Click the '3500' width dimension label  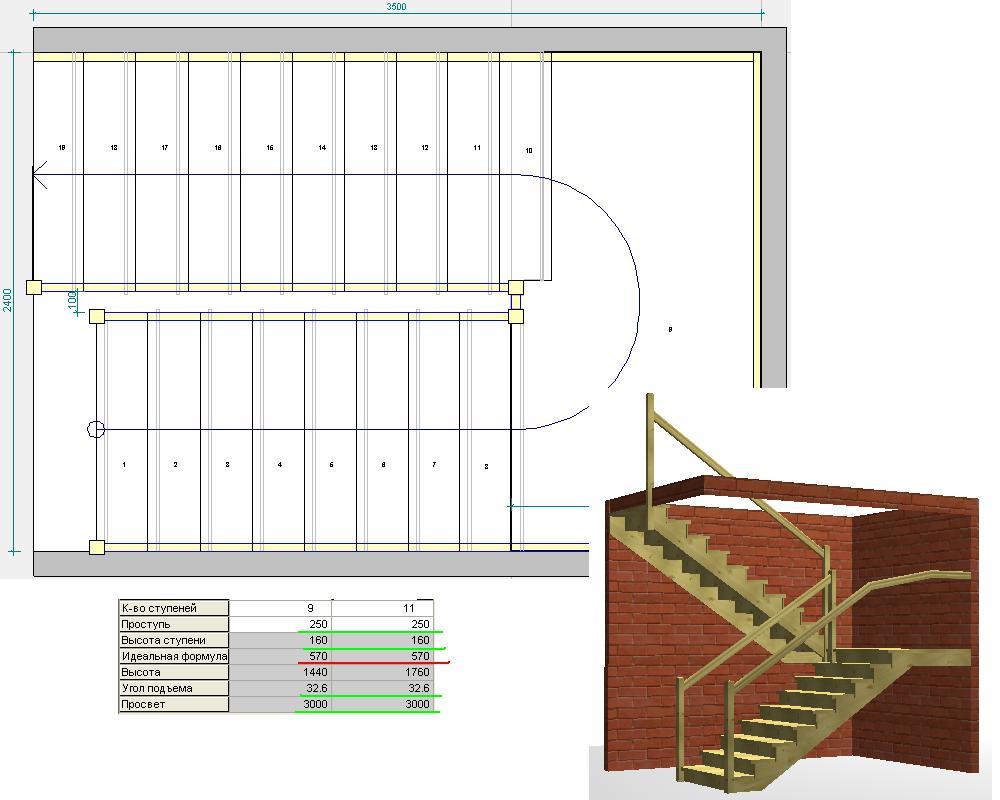[x=396, y=7]
